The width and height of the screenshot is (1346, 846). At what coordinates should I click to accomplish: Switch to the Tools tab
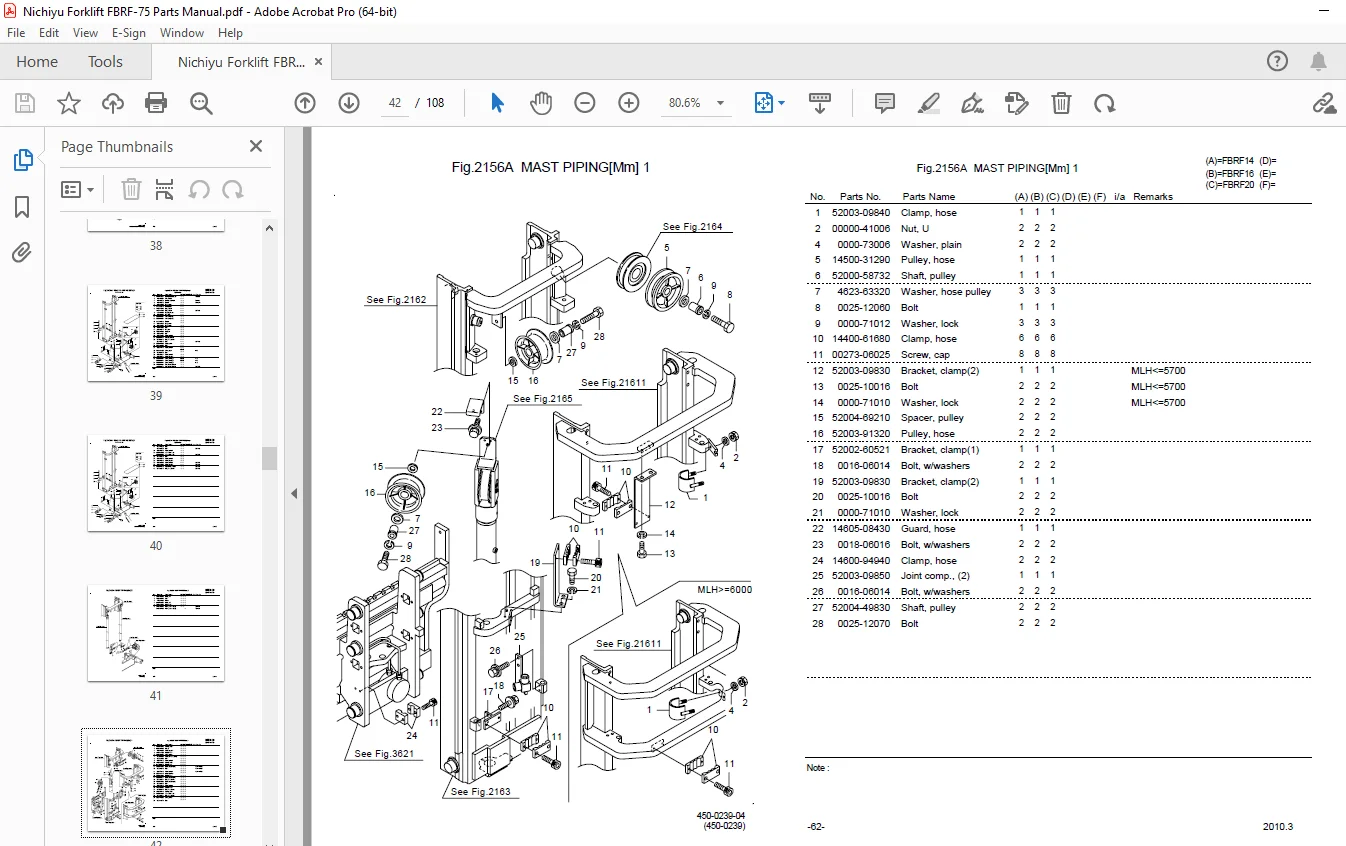(x=106, y=62)
